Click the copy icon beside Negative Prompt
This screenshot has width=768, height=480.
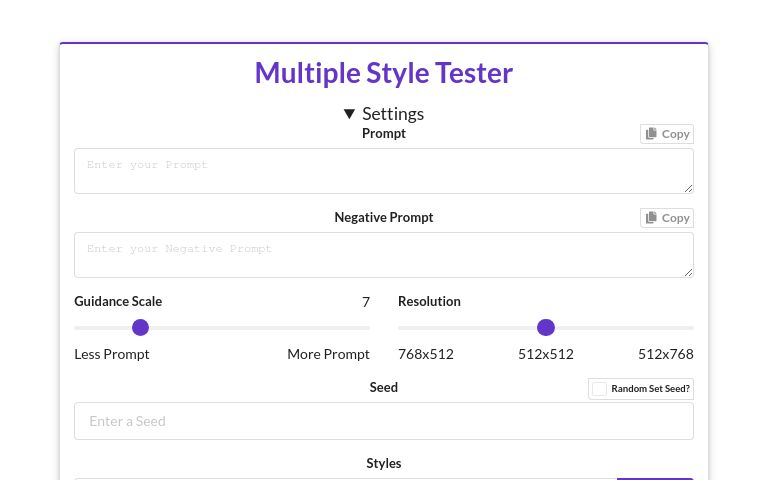pos(651,218)
